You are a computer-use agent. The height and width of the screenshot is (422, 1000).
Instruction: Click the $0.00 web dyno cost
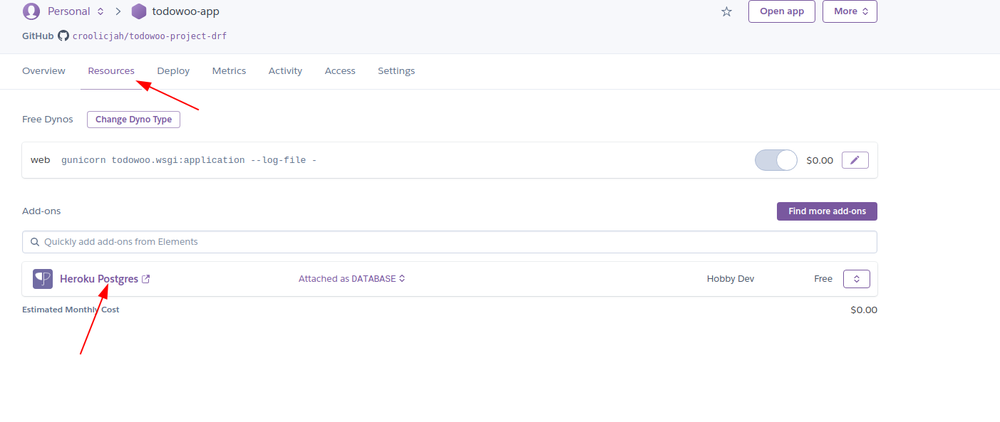coord(820,161)
